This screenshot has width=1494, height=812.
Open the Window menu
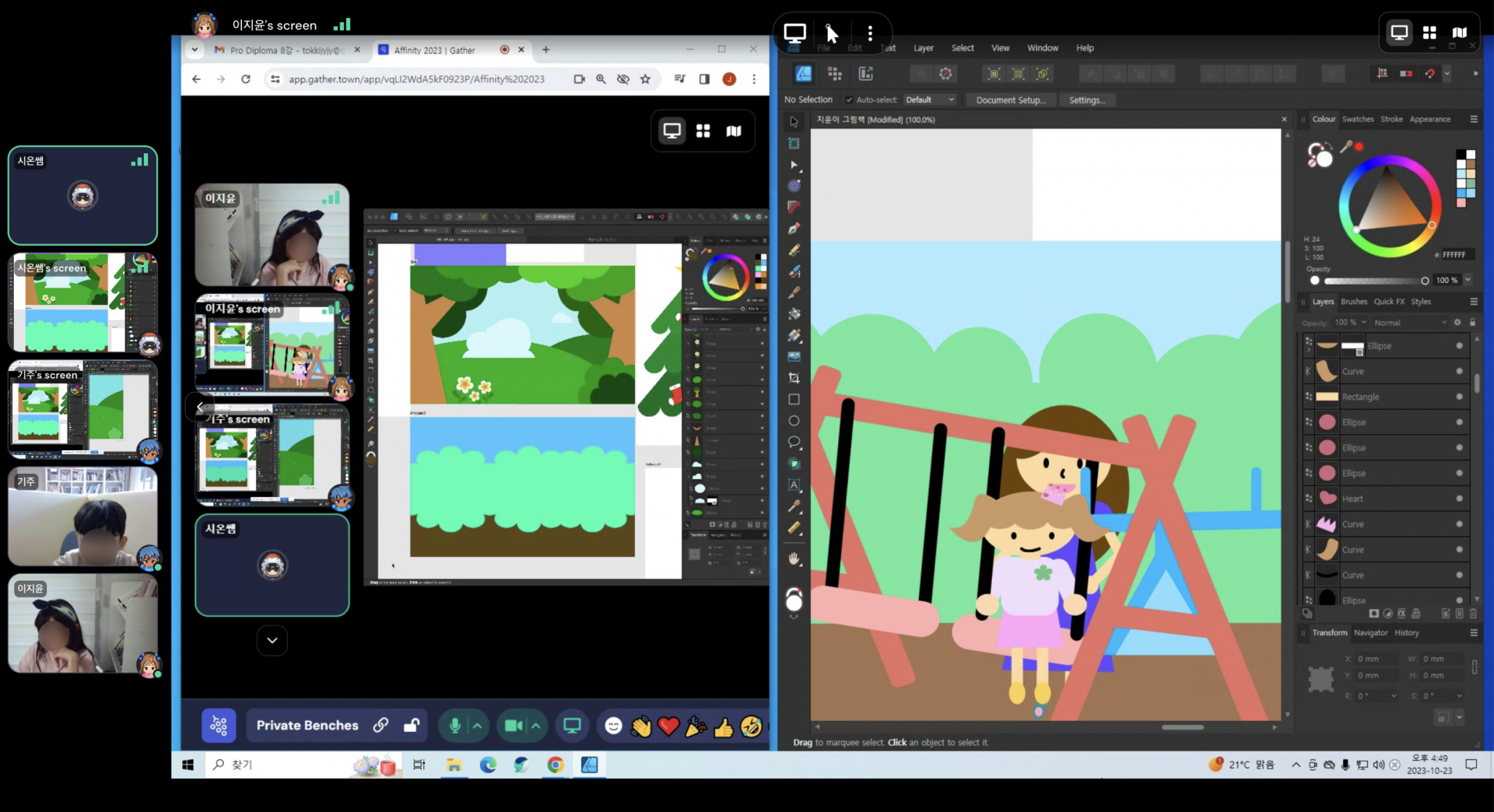point(1043,48)
